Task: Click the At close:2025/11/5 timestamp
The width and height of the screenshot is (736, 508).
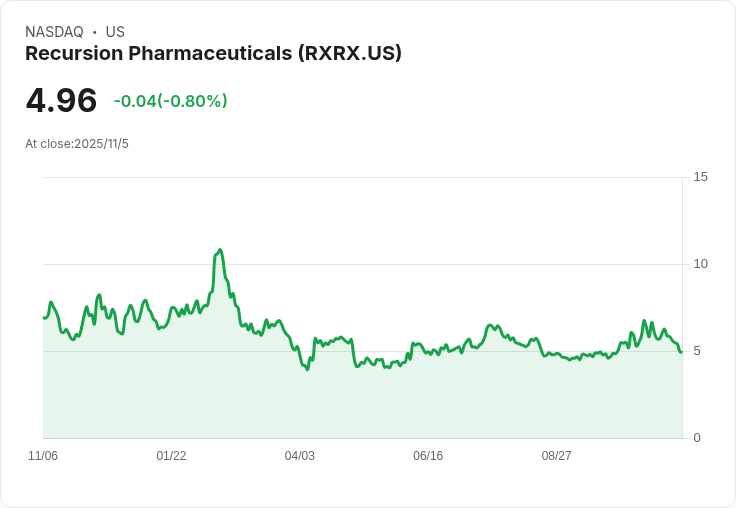Action: (x=77, y=144)
